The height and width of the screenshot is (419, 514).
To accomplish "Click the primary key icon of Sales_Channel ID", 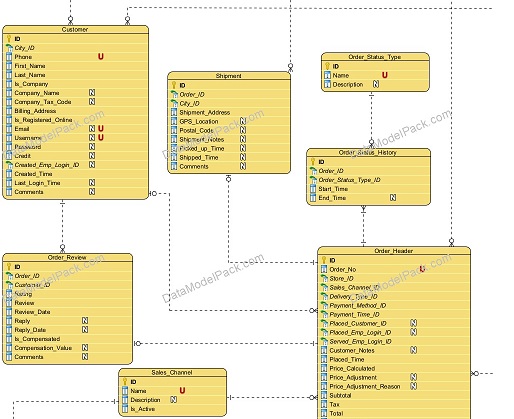I will [125, 382].
